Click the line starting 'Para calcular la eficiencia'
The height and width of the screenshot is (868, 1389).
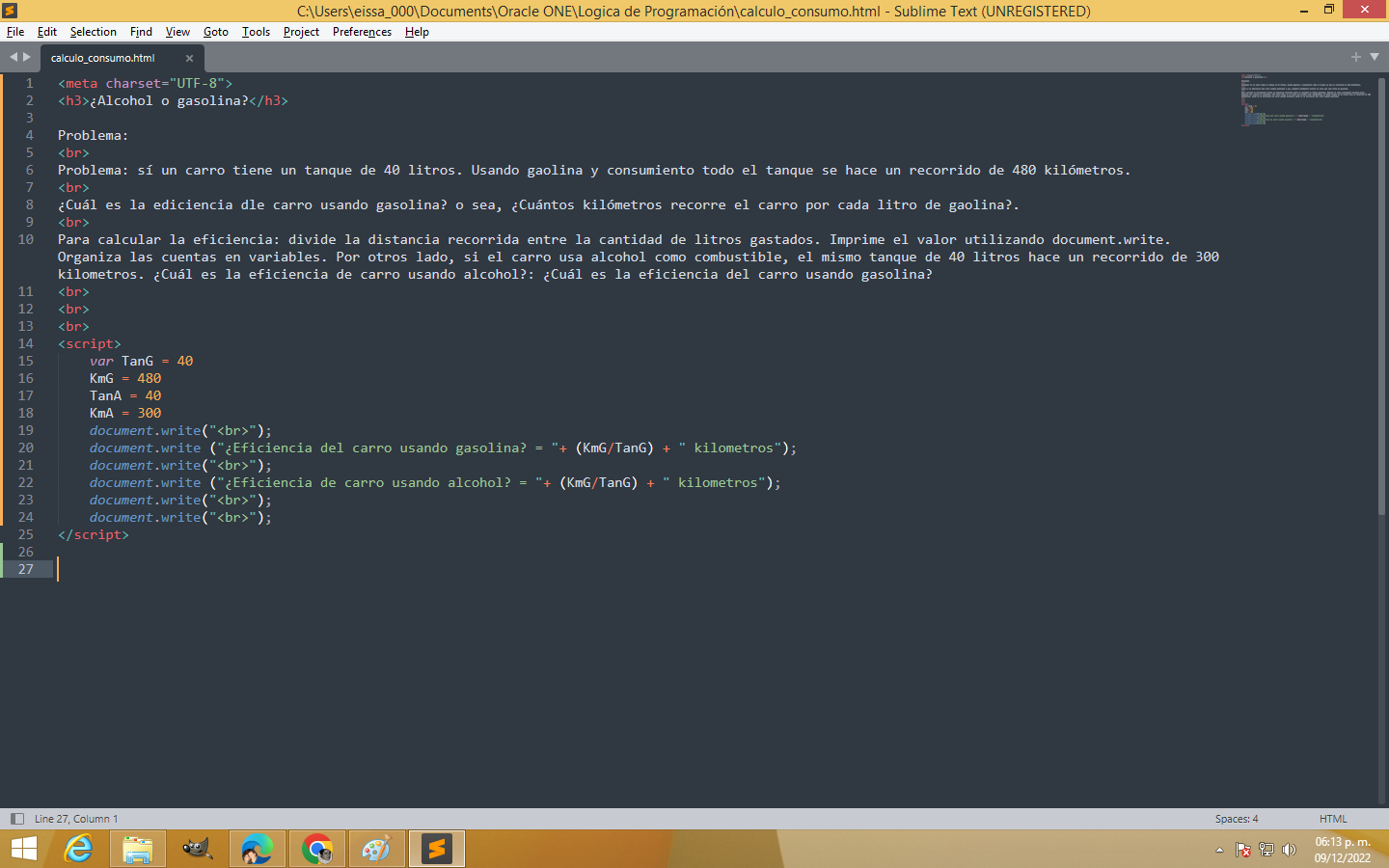pos(639,257)
